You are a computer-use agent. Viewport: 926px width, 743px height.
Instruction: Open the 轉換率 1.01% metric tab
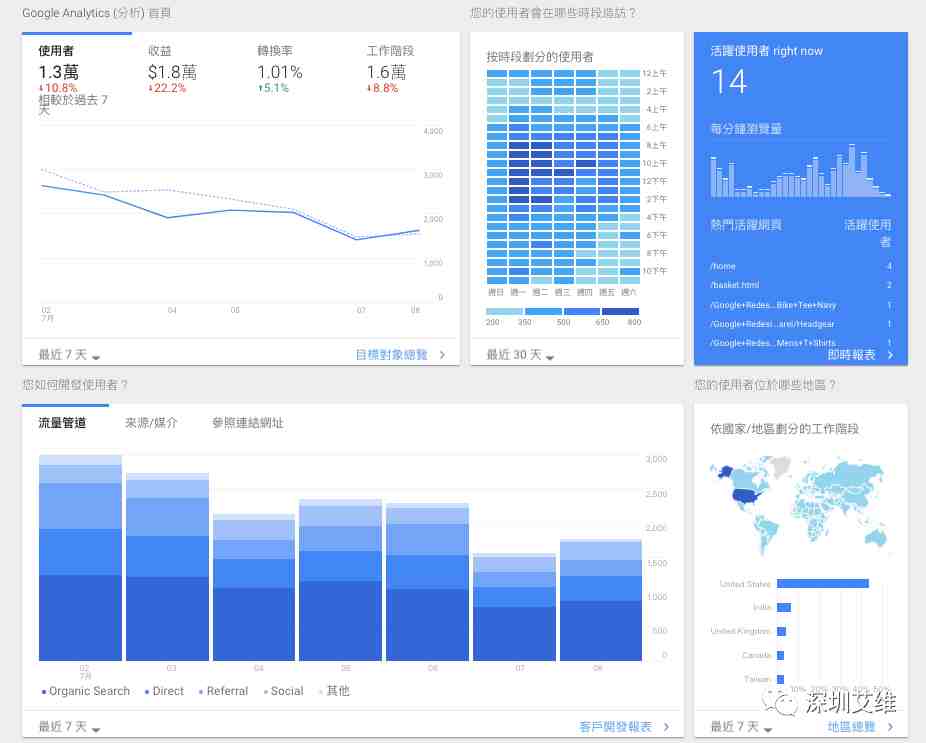click(279, 69)
